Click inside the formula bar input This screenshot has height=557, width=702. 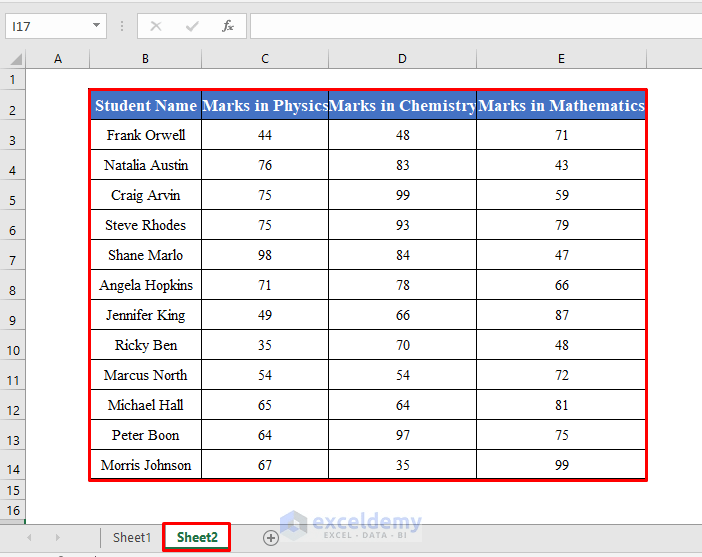click(476, 26)
